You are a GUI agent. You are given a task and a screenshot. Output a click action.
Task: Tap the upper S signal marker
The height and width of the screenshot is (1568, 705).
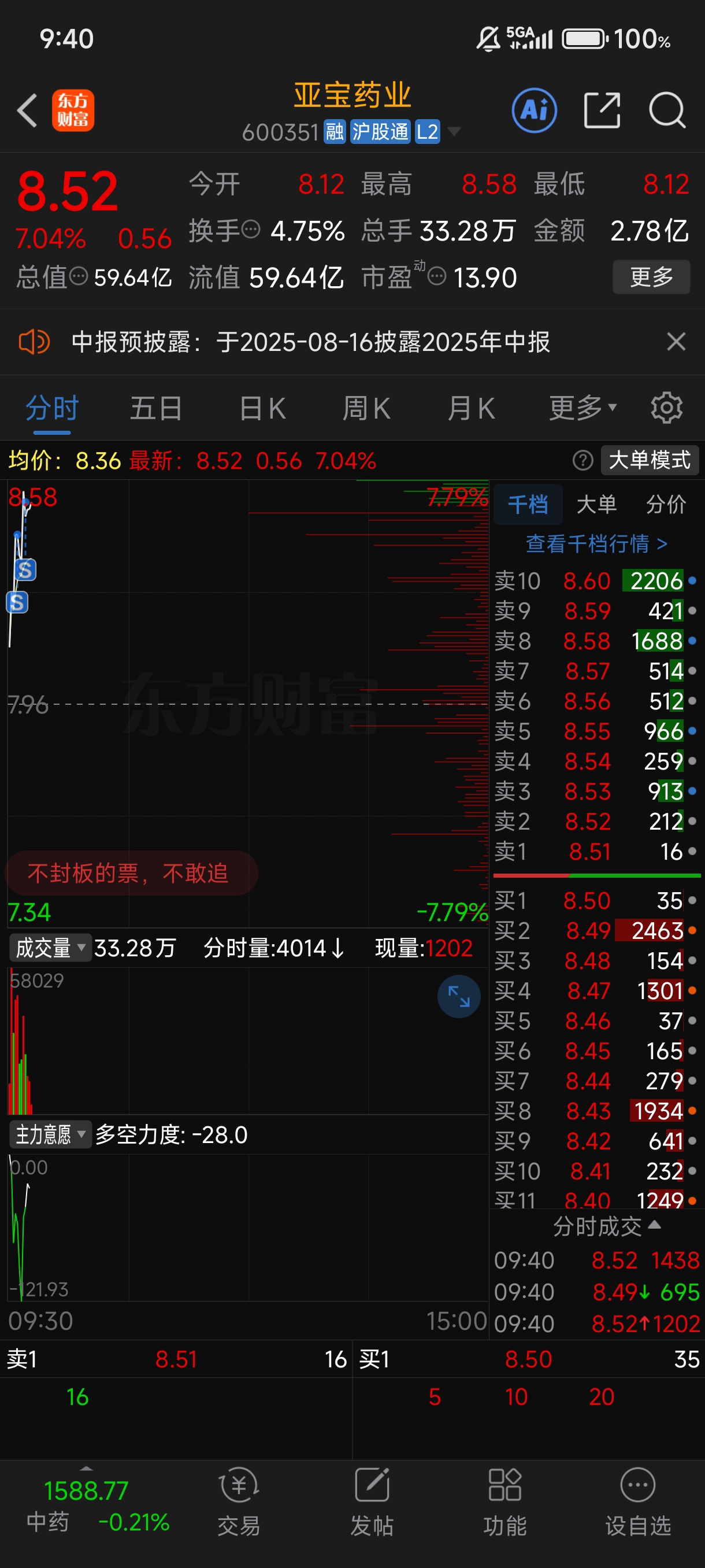pyautogui.click(x=25, y=569)
